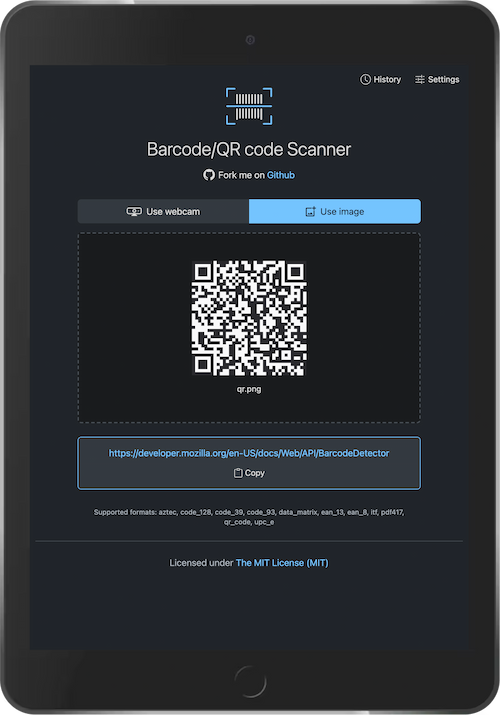The image size is (500, 715).
Task: Click the qr.png file name label
Action: click(x=249, y=389)
